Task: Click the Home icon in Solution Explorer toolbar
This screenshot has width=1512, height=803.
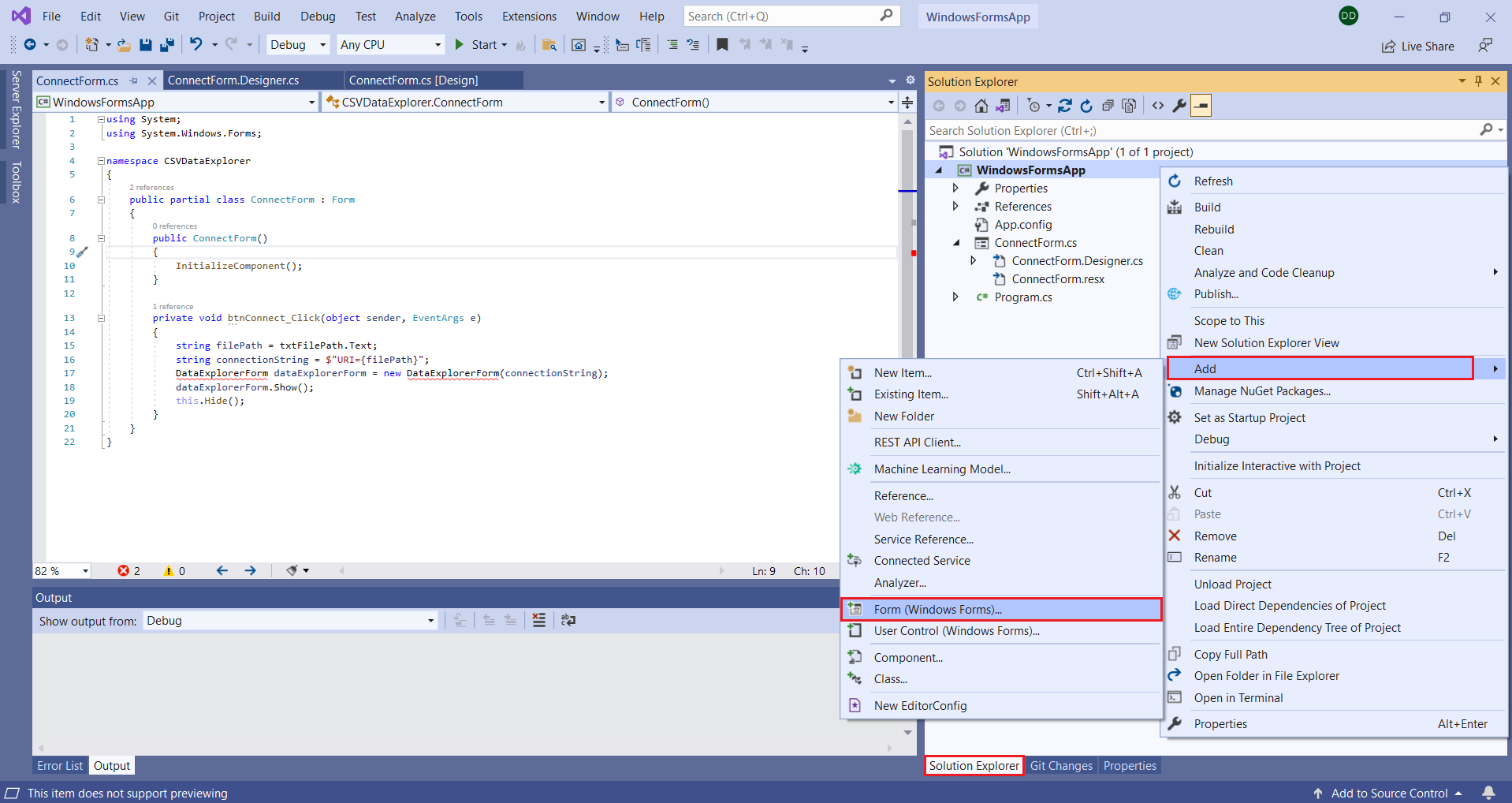Action: click(x=981, y=106)
